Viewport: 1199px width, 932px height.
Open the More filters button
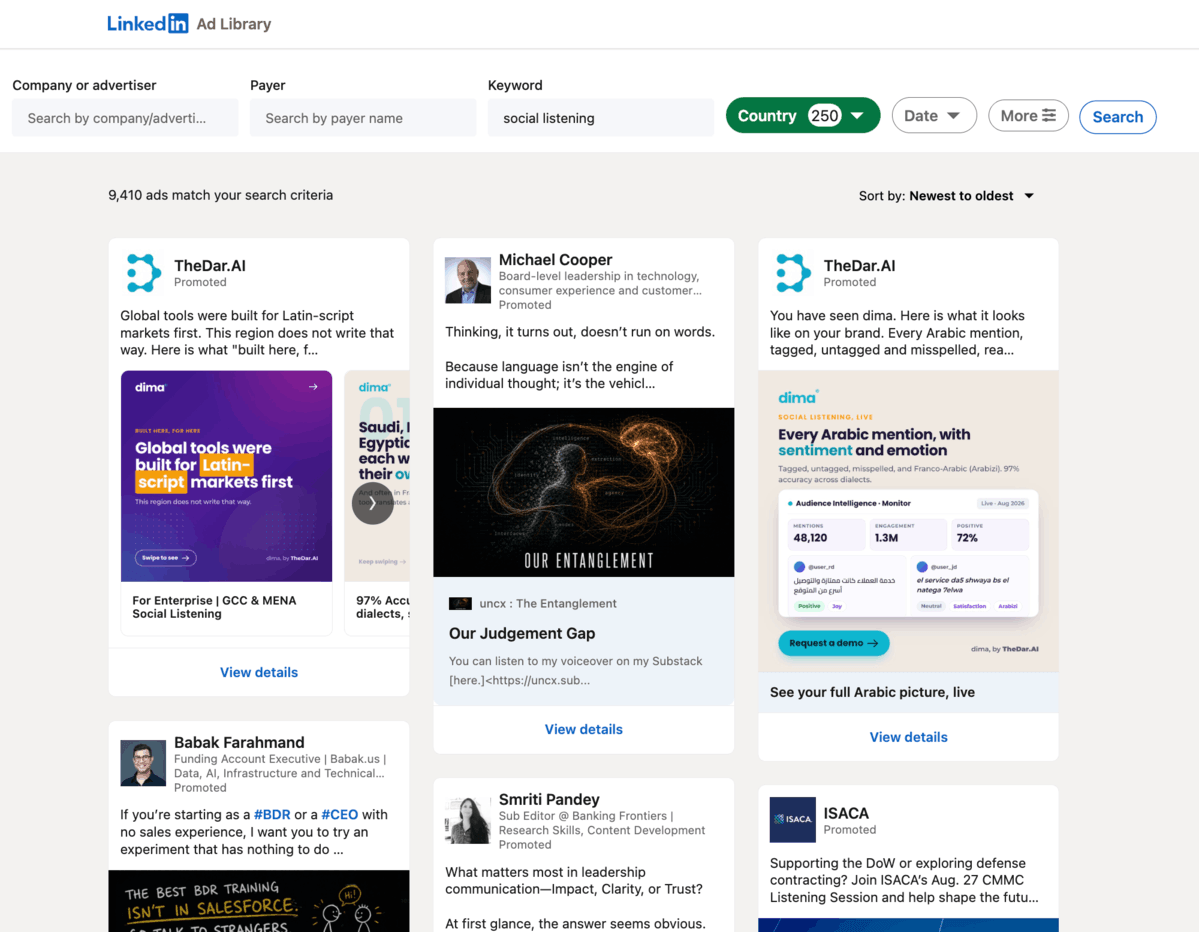tap(1028, 115)
